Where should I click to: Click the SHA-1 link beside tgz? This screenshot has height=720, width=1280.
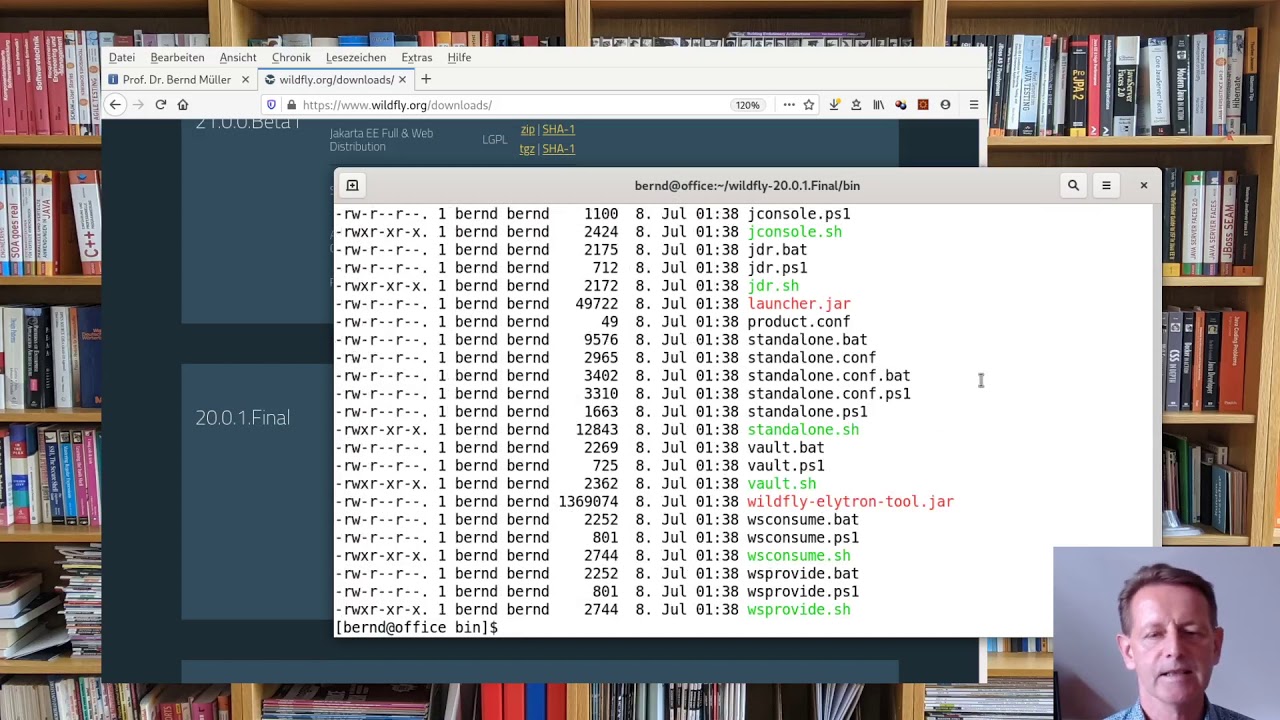point(558,148)
